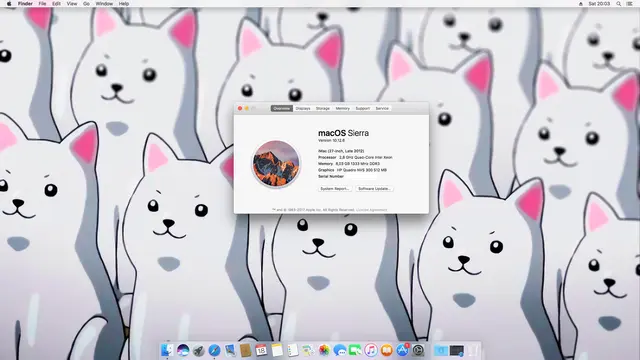Open Notification Center in menu bar
640x360 pixels.
(x=630, y=4)
